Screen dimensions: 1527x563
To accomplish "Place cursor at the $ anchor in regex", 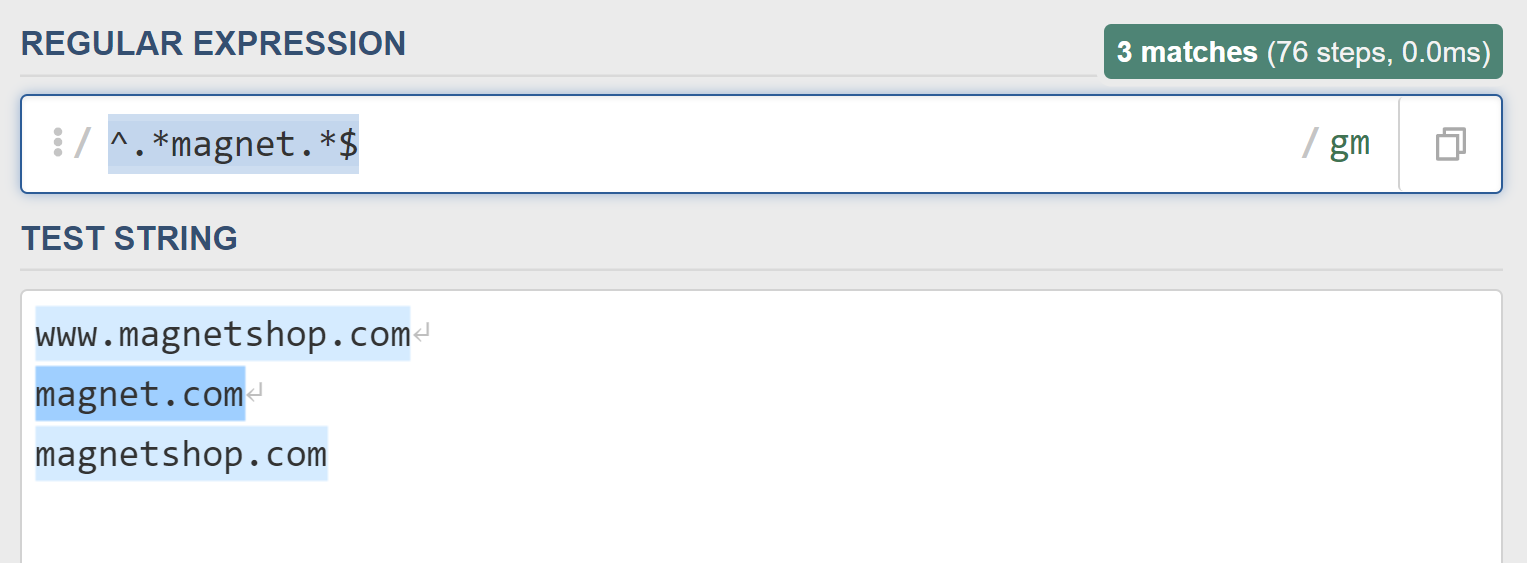I will coord(348,145).
